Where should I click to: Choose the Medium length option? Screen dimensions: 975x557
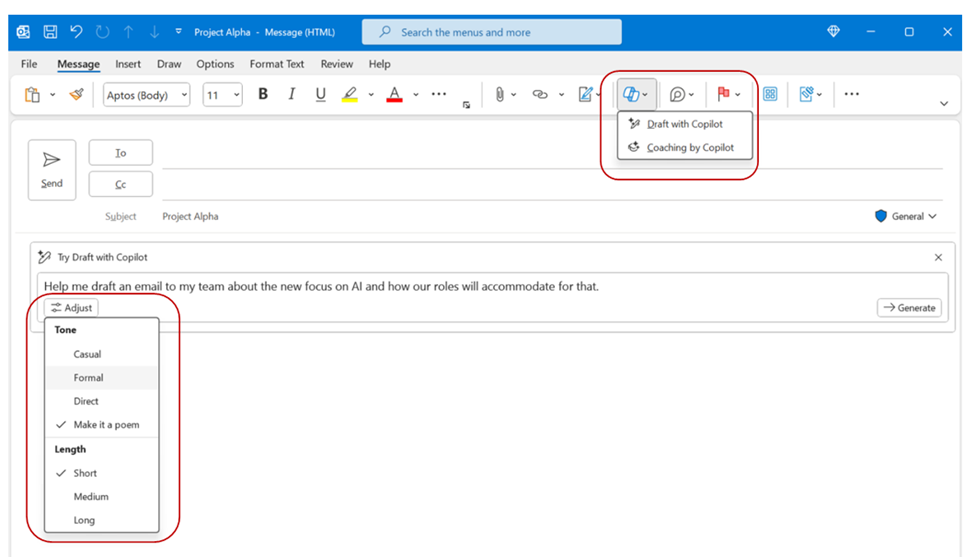click(x=91, y=497)
